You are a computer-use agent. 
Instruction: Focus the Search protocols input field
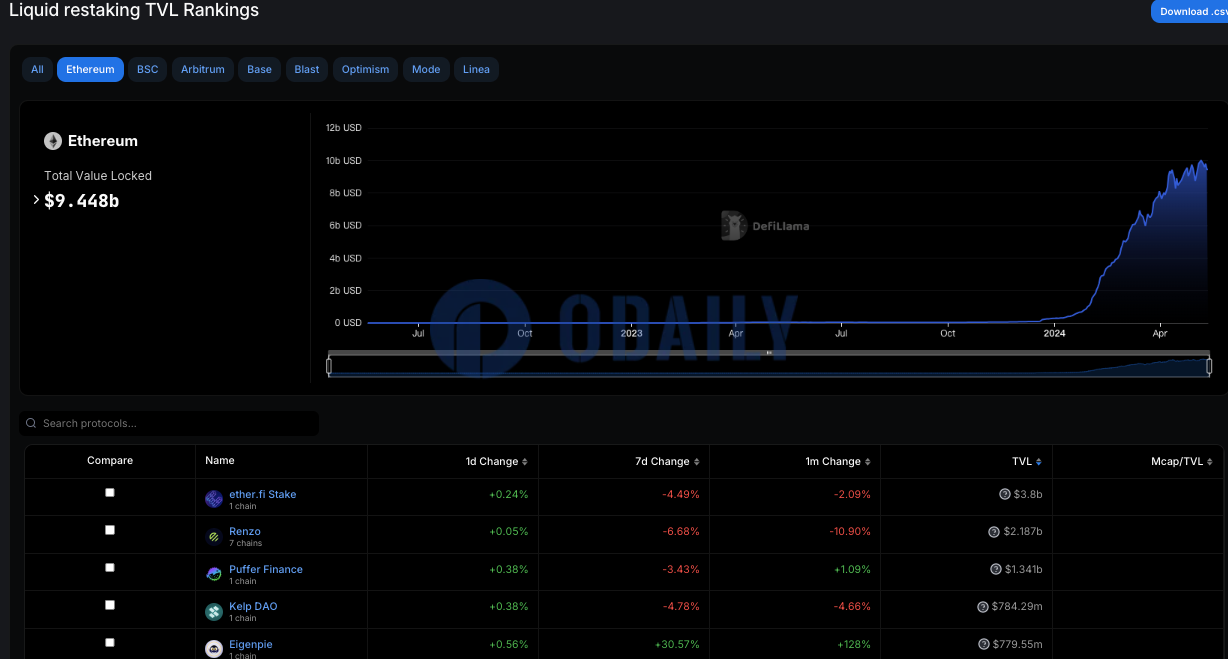pyautogui.click(x=169, y=424)
